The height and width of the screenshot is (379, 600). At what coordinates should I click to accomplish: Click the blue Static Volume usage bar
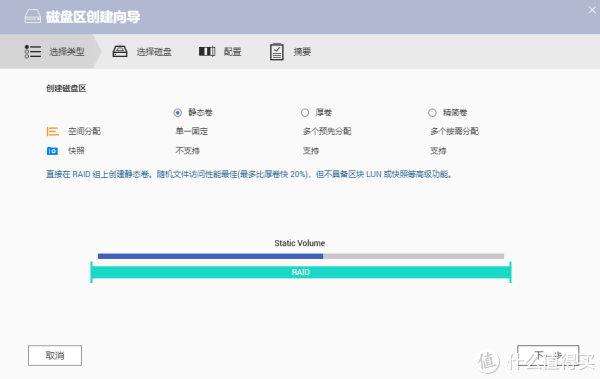(x=210, y=256)
